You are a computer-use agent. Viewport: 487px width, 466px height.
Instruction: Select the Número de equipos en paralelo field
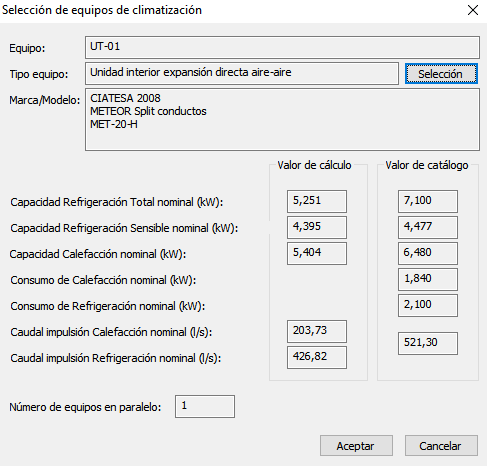pos(205,406)
